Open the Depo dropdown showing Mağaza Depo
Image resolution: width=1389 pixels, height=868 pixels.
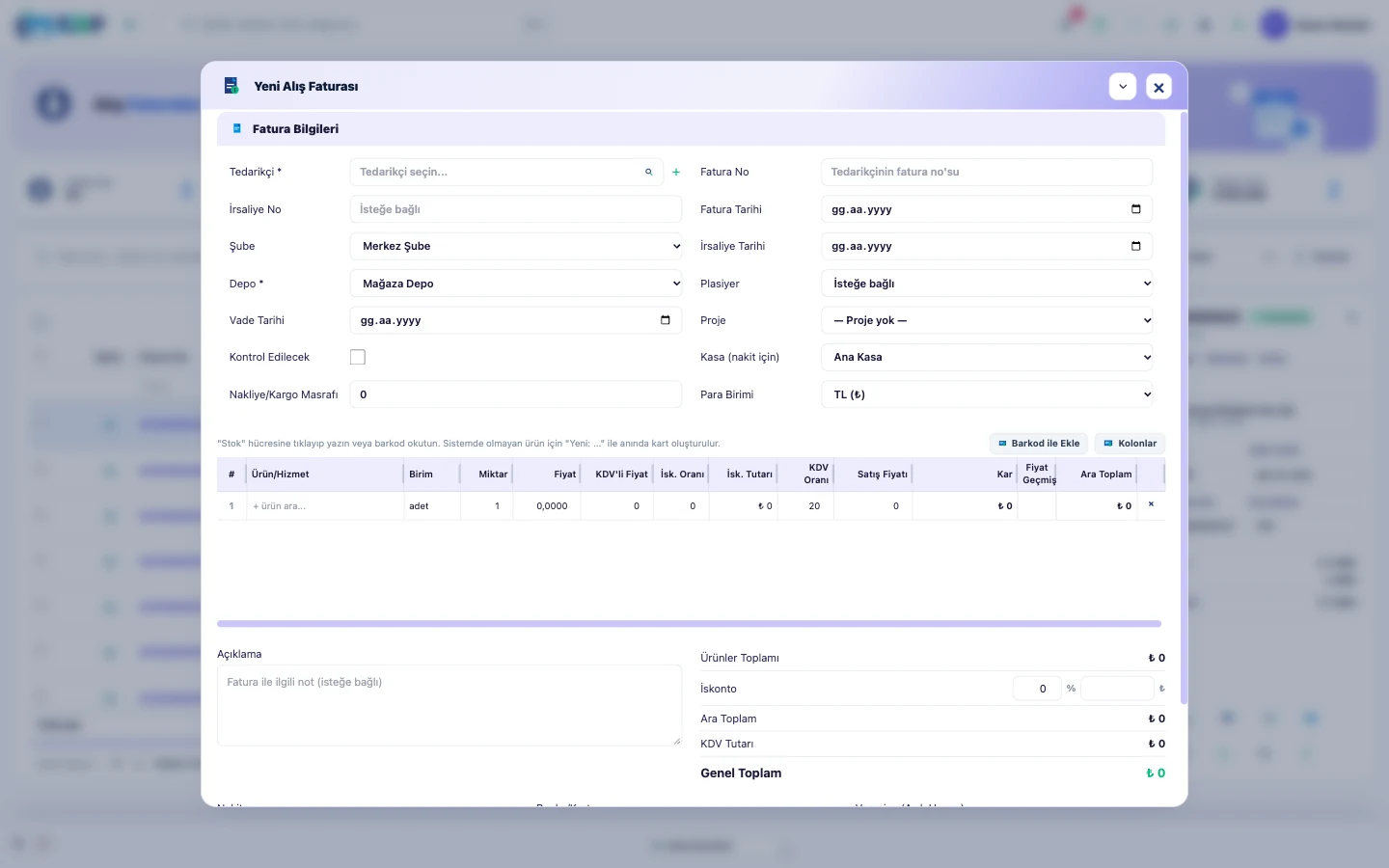click(x=516, y=284)
